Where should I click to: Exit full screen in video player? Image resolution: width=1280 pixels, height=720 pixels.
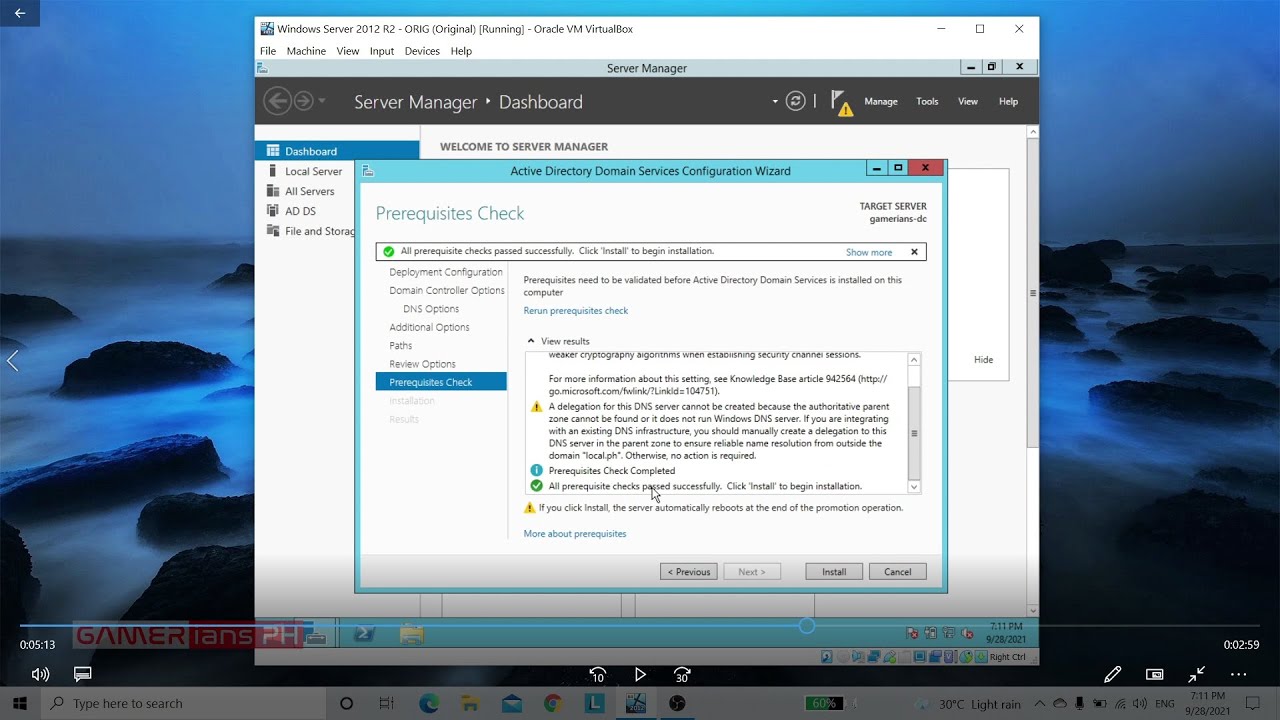[x=1196, y=674]
